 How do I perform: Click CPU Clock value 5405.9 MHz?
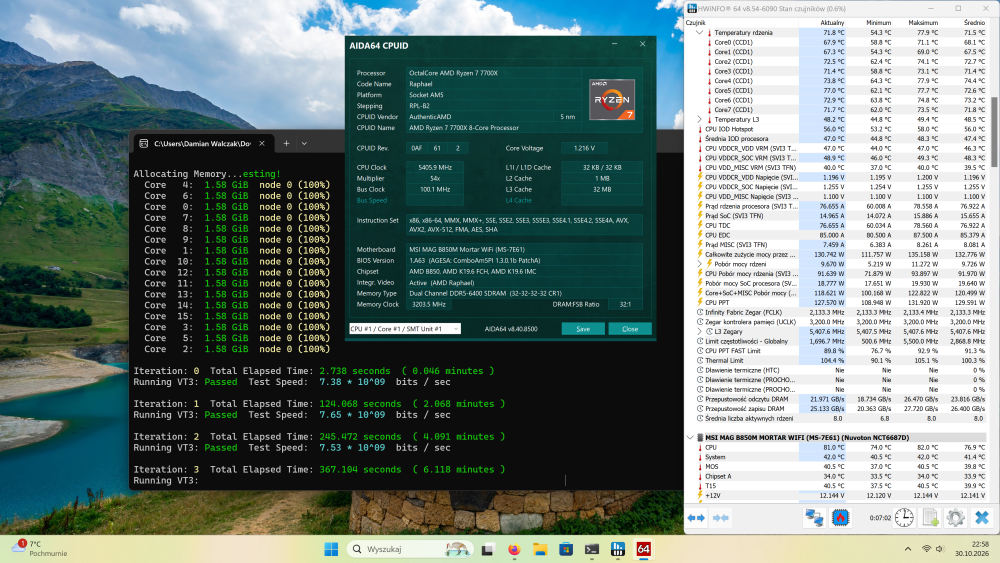435,168
